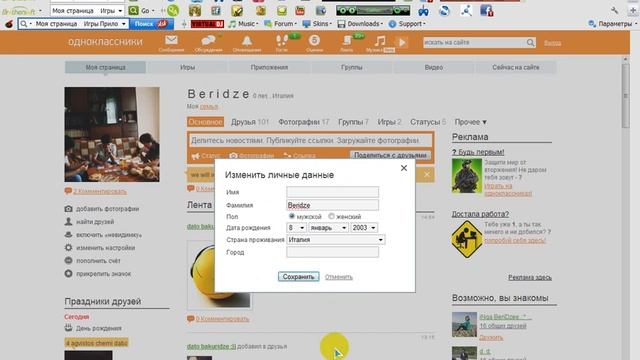Viewport: 640px width, 360px height.
Task: Click the Facebook icon in browser toolbar
Action: [x=486, y=11]
